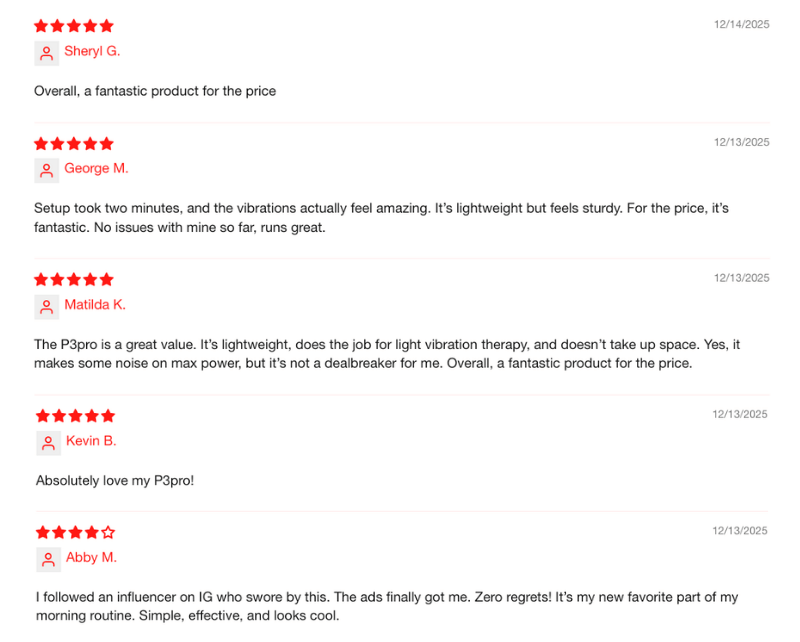The width and height of the screenshot is (800, 642).
Task: Click Sheryl's "fantastic product for the price" text
Action: [x=155, y=91]
